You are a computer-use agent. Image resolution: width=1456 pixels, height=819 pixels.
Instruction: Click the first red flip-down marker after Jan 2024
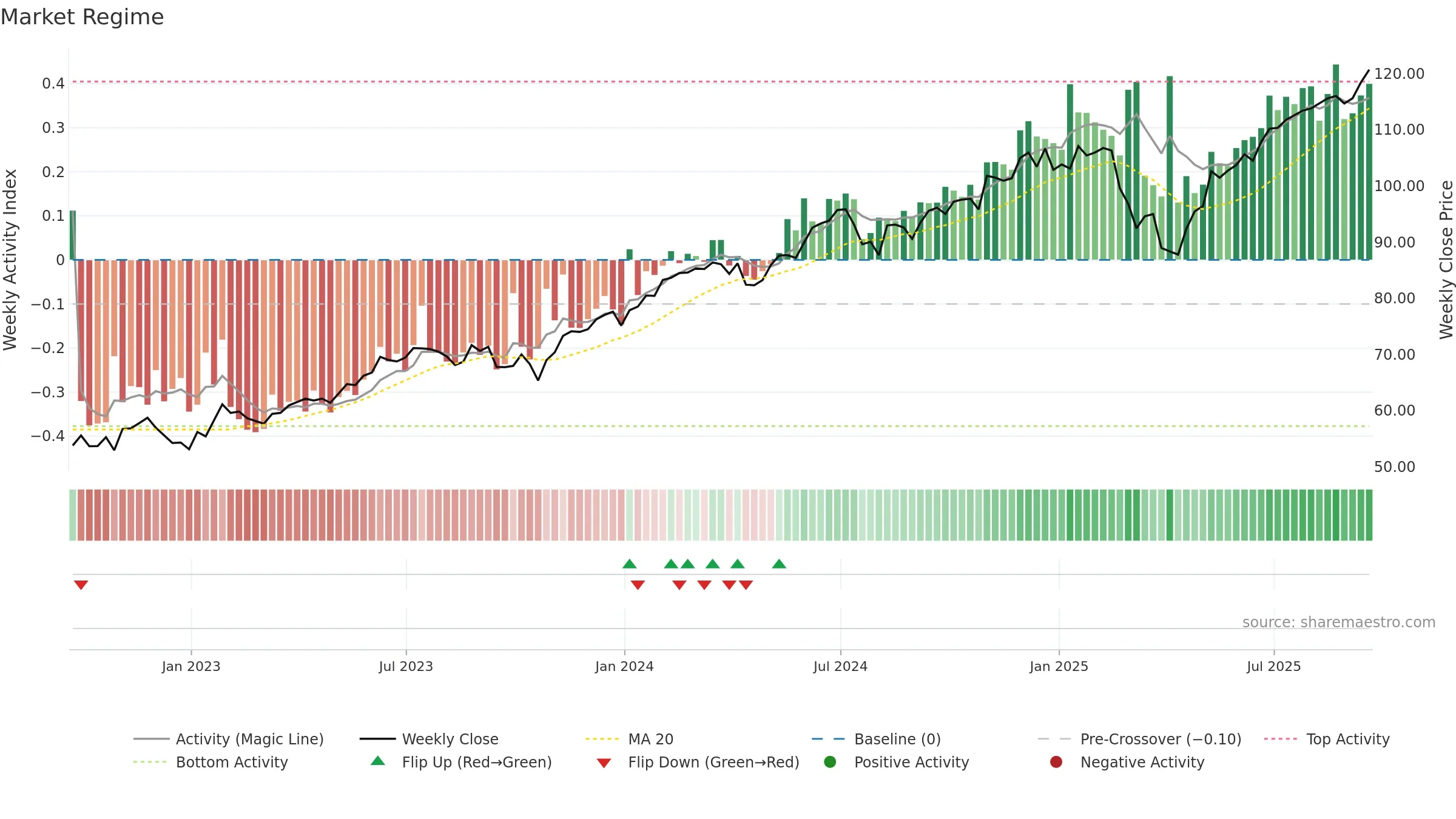pos(638,585)
